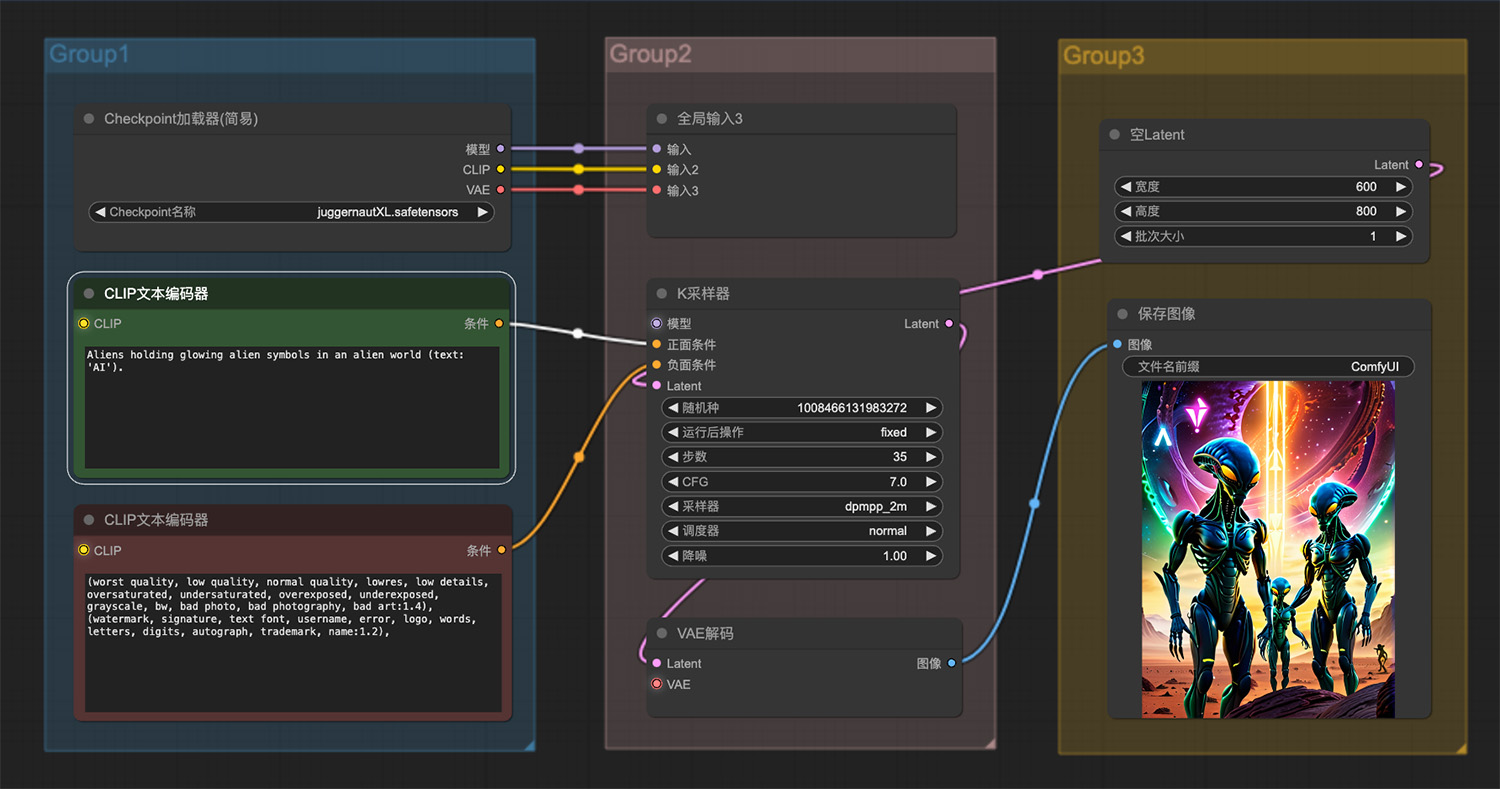
Task: Decrease 降噪 with its left arrow
Action: click(x=673, y=556)
